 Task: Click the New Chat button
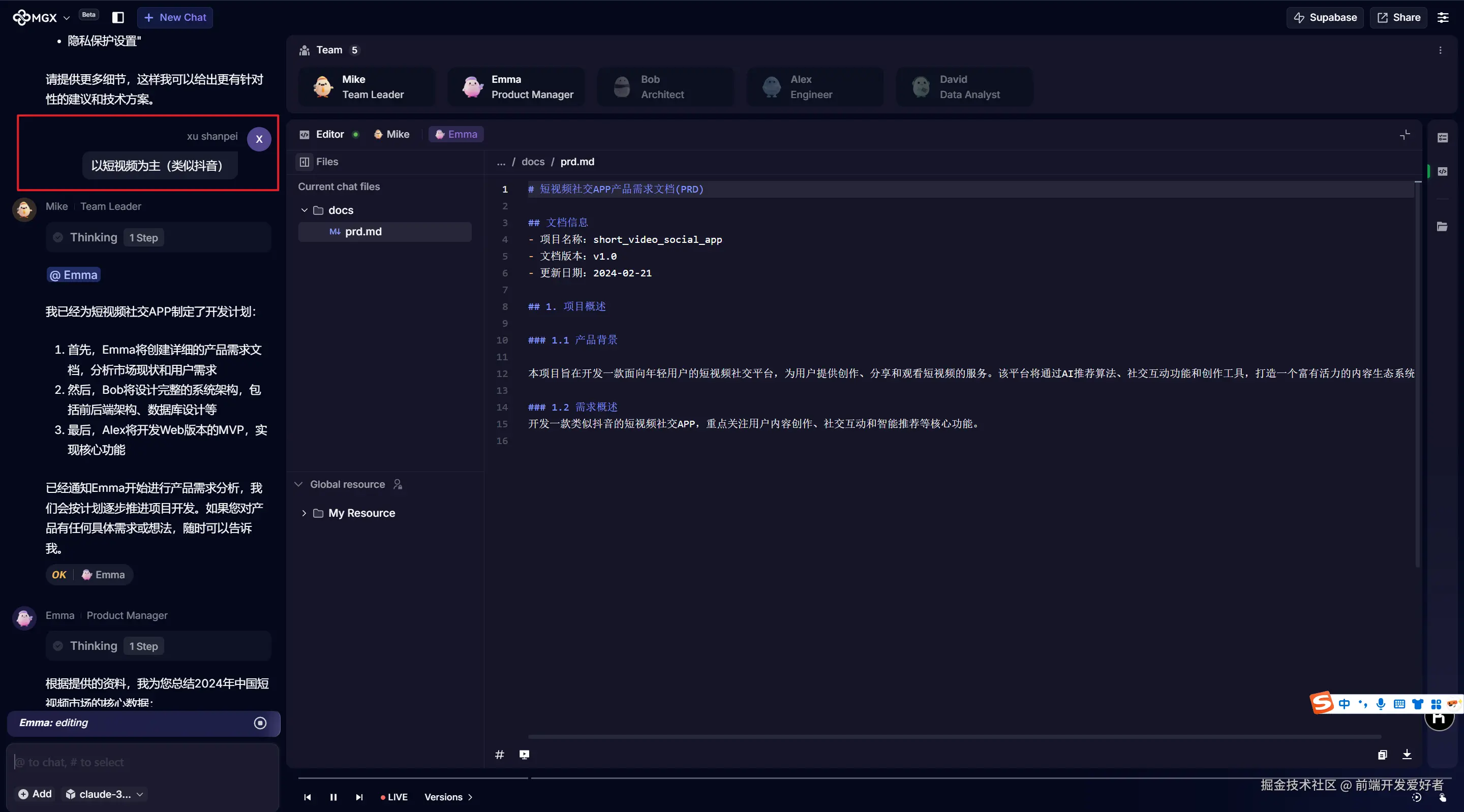coord(175,18)
